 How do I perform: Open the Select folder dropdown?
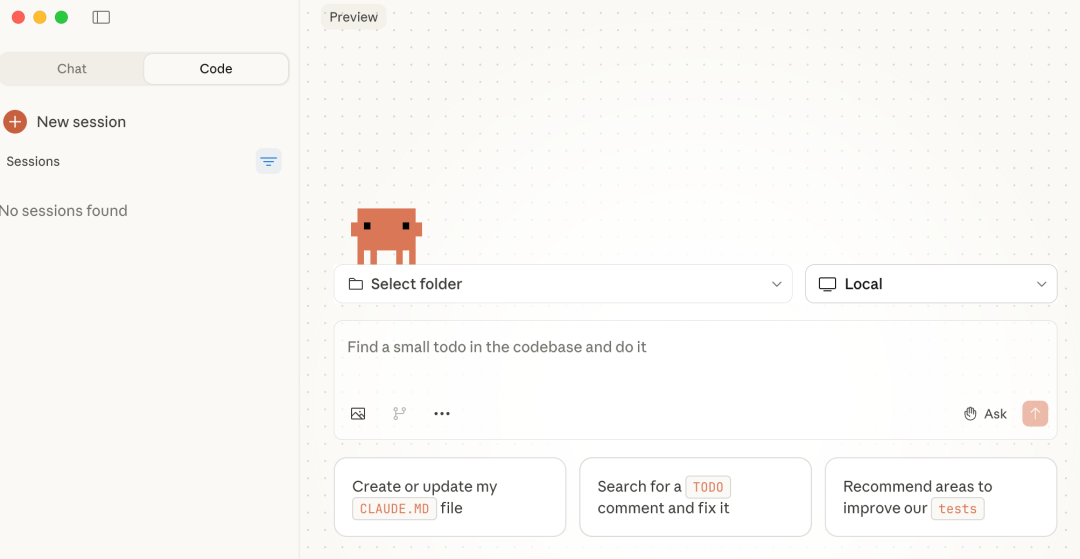[563, 284]
